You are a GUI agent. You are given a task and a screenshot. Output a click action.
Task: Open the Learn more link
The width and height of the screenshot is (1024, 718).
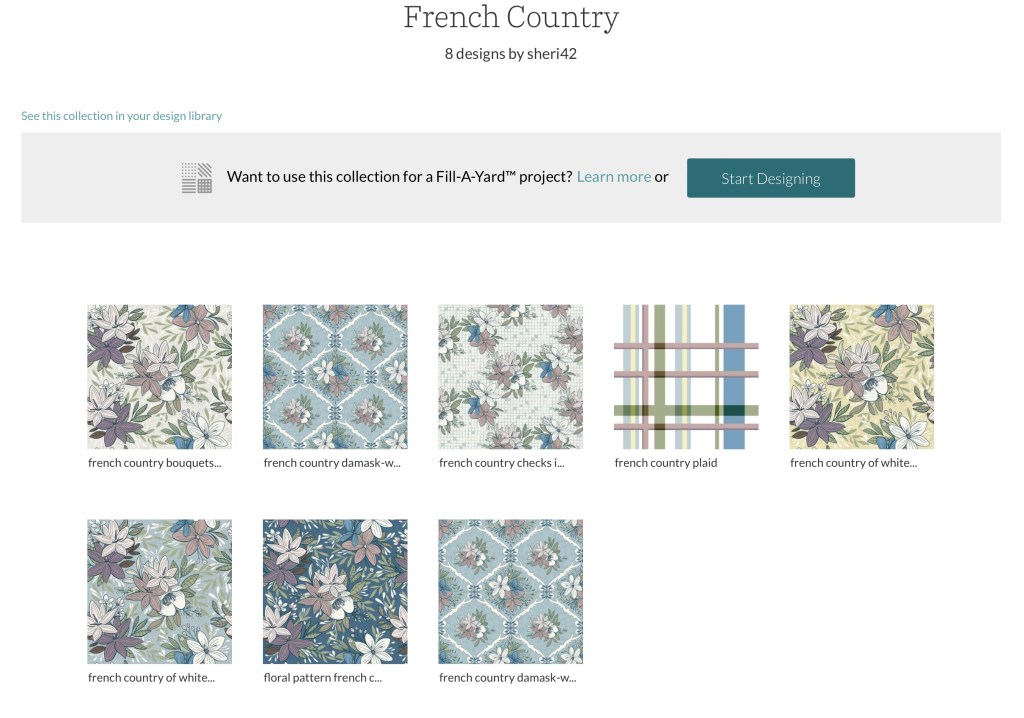[613, 177]
